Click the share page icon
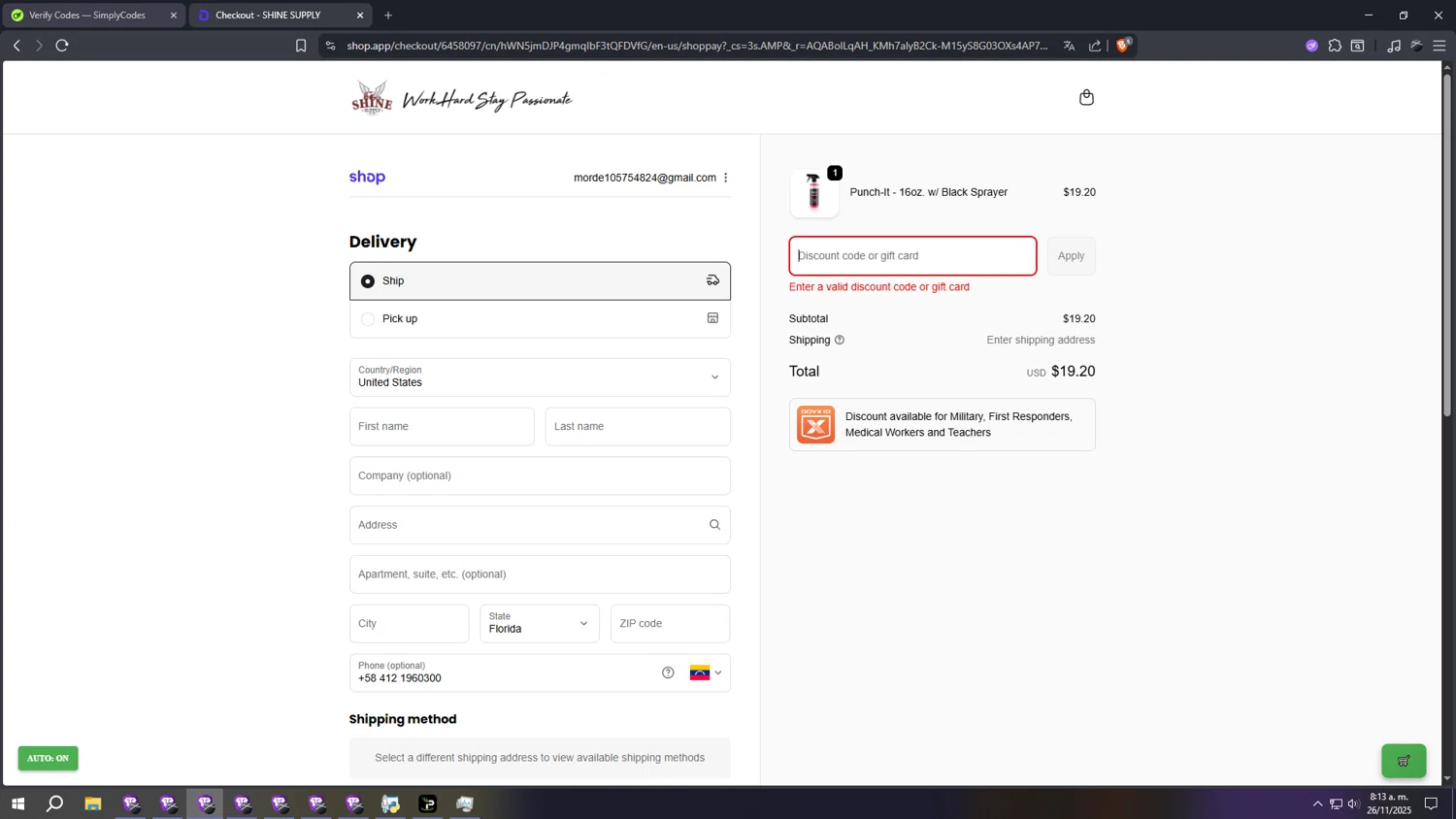Viewport: 1456px width, 819px height. point(1095,46)
